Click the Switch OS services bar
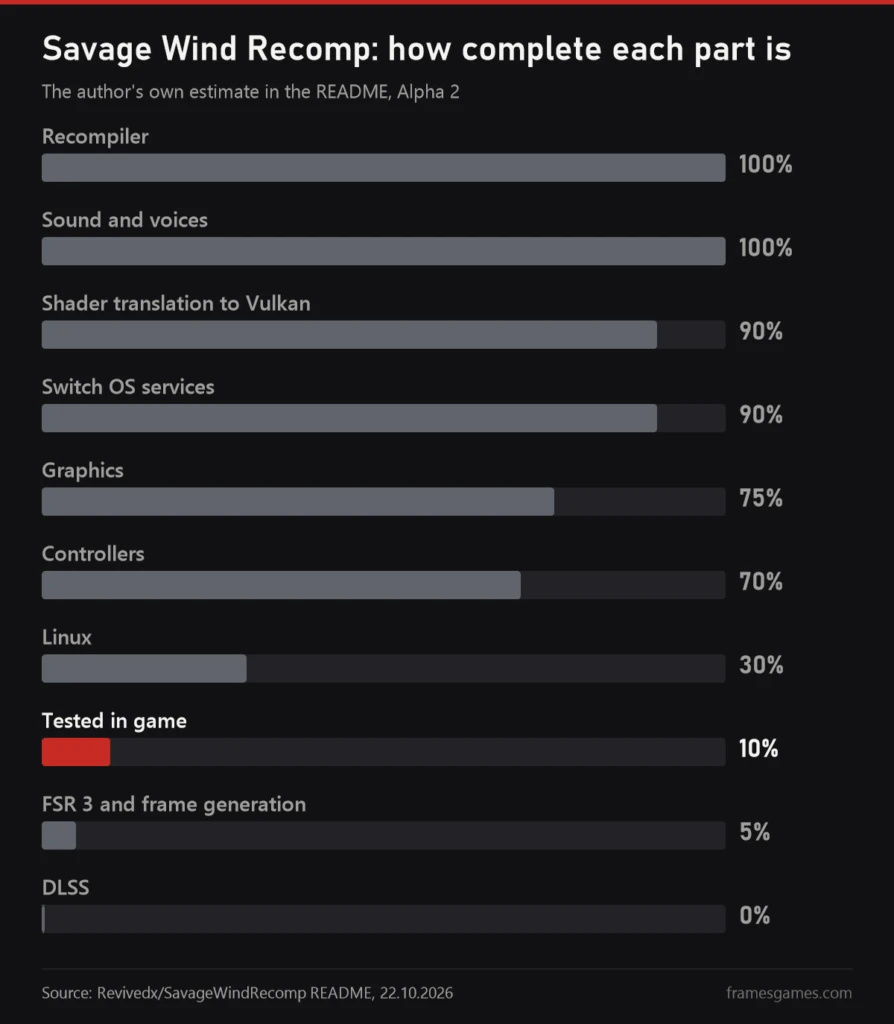894x1024 pixels. point(383,418)
